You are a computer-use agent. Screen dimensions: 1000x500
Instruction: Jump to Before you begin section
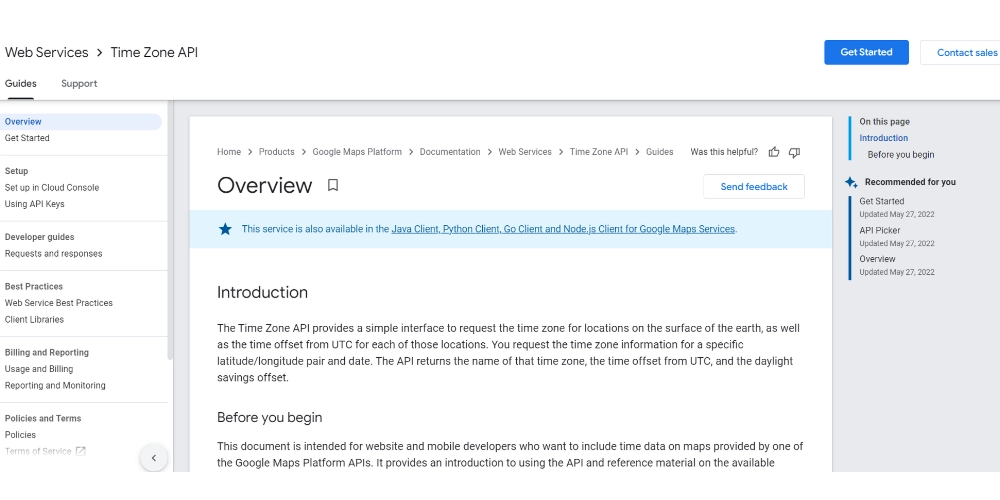pyautogui.click(x=900, y=155)
